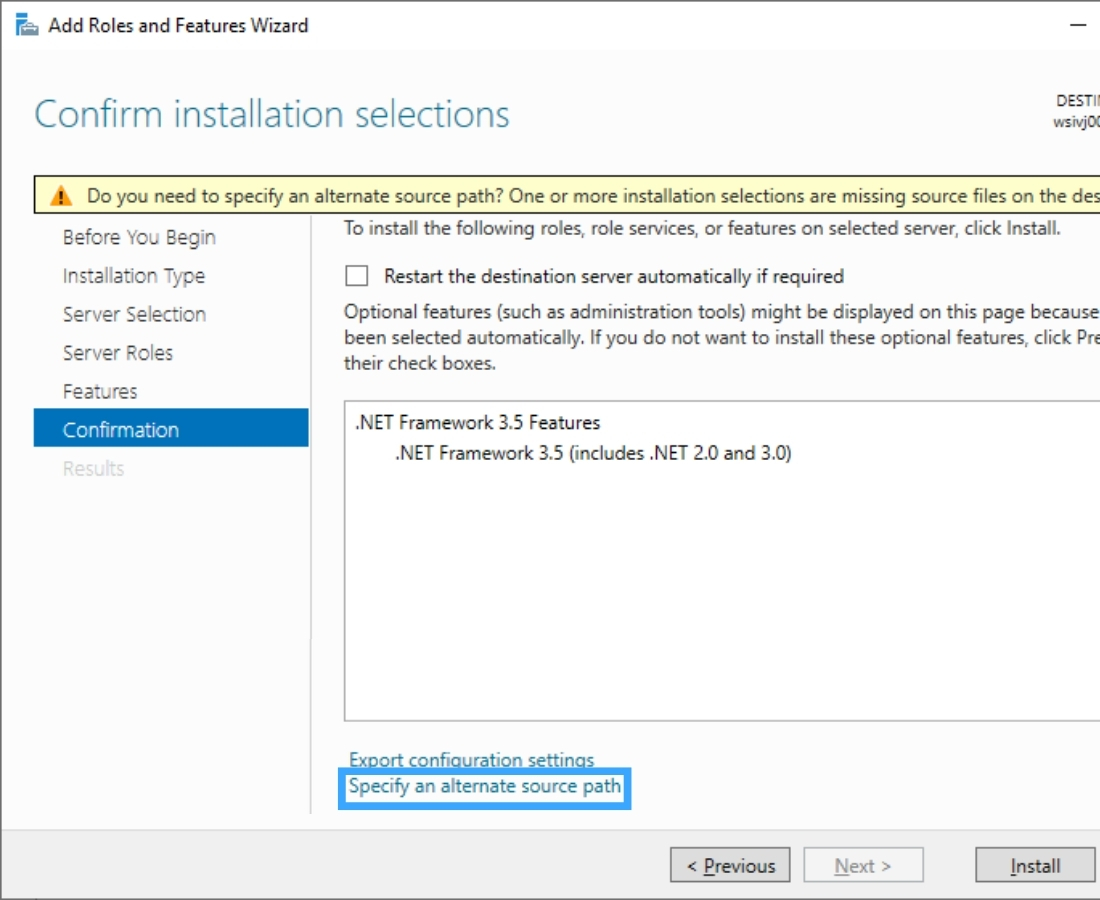Select .NET Framework 3.5 (includes .NET 2.0 and 3.0)
The width and height of the screenshot is (1100, 900).
coord(592,453)
